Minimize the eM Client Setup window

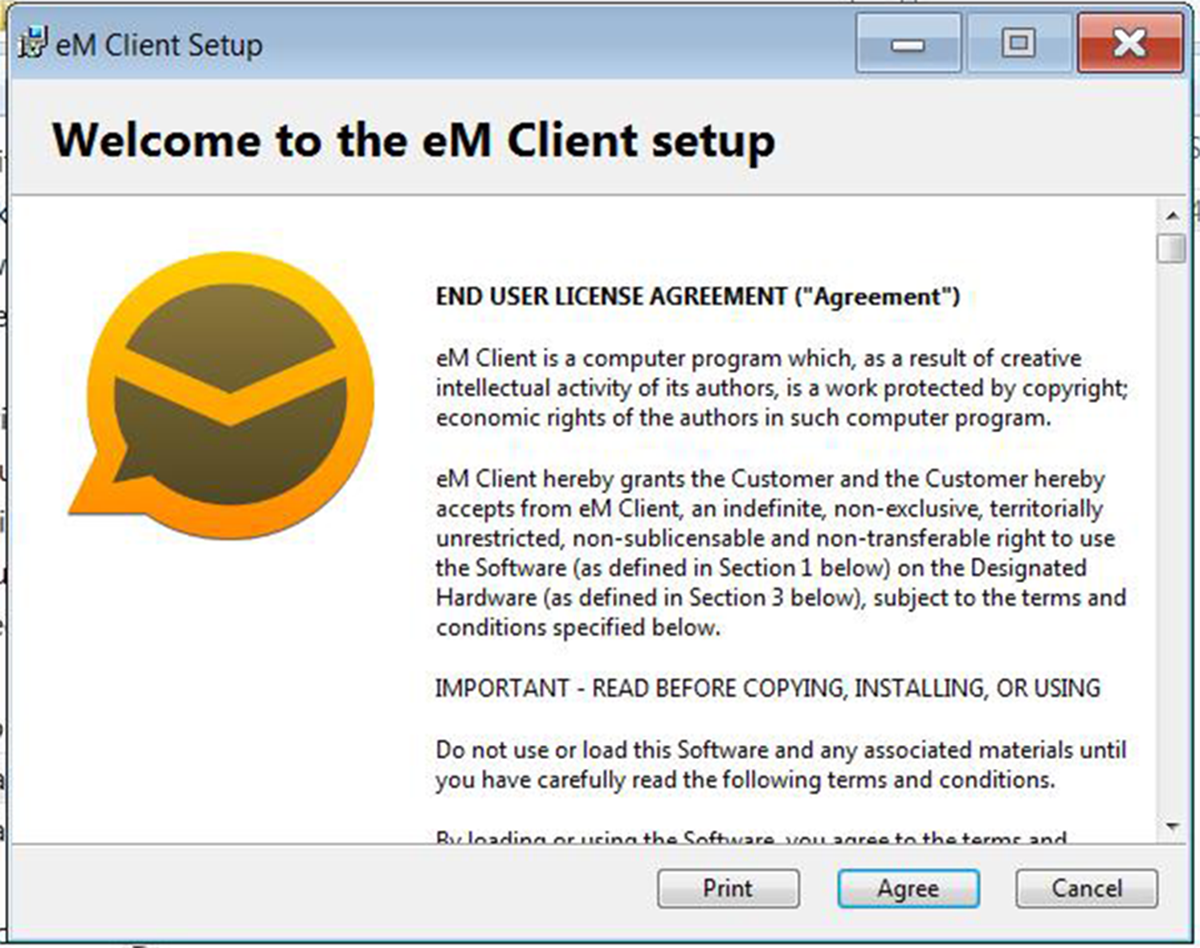[908, 43]
